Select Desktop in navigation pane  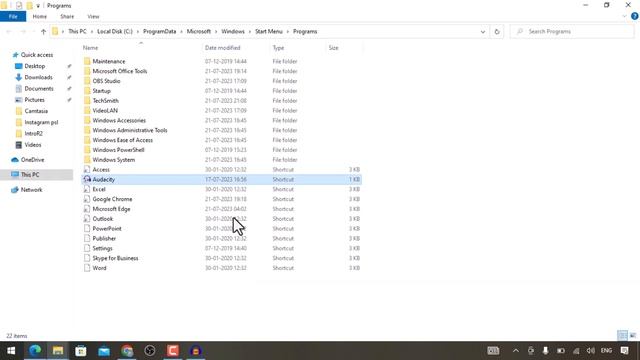tap(35, 66)
